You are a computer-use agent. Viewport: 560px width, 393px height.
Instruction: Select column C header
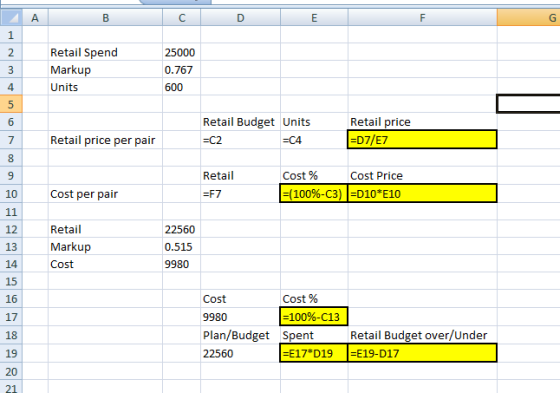point(182,18)
